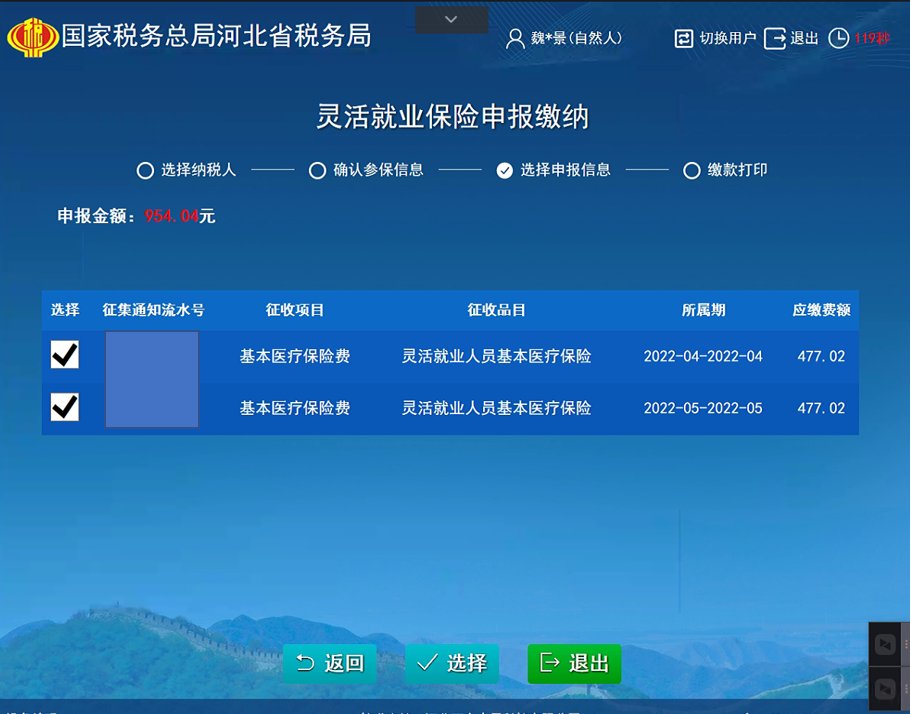Click the upper camera icon at right edge

pyautogui.click(x=885, y=644)
